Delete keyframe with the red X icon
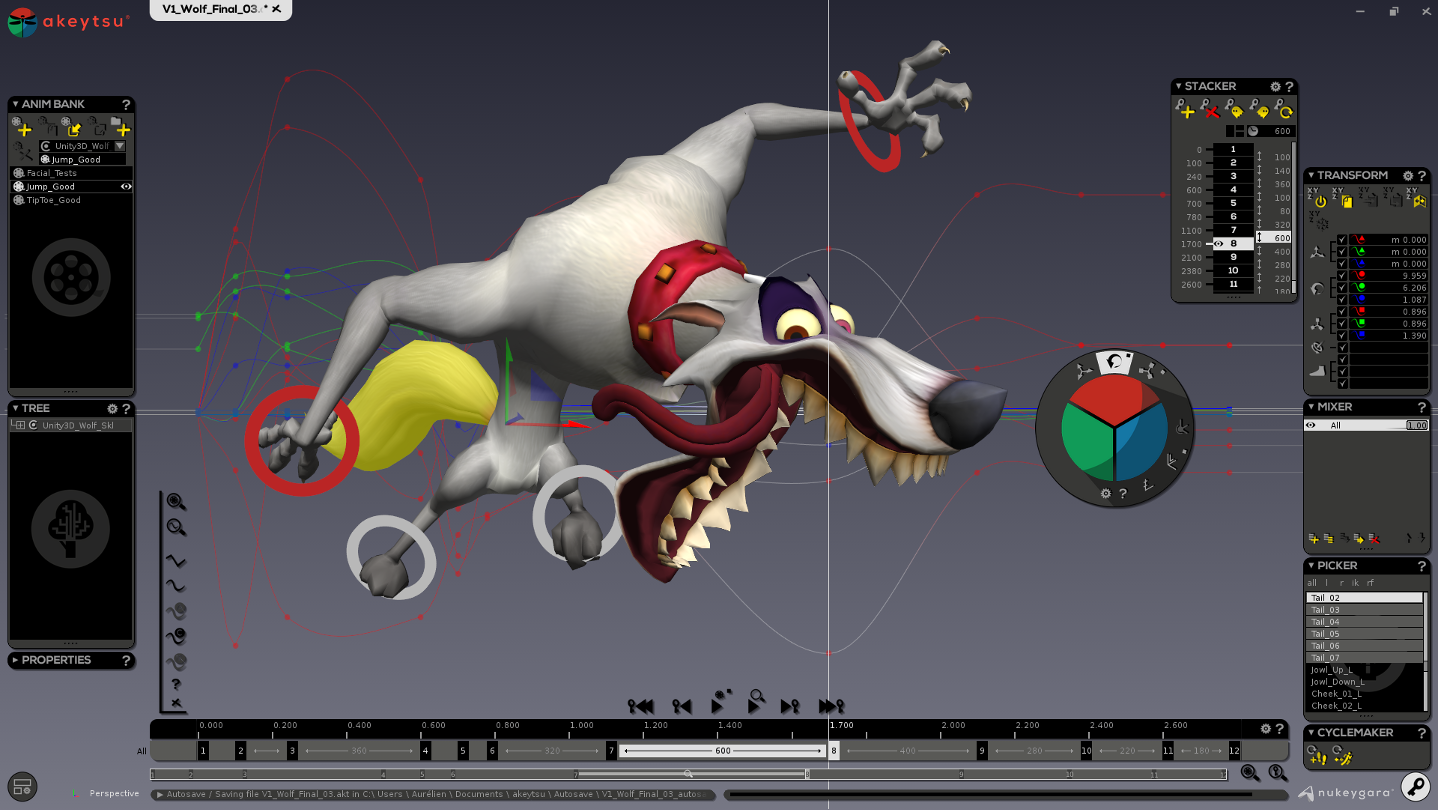Image resolution: width=1438 pixels, height=810 pixels. [x=1210, y=109]
